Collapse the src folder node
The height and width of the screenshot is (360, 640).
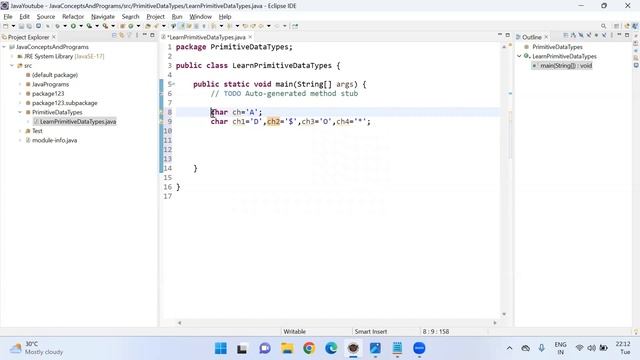pyautogui.click(x=12, y=66)
